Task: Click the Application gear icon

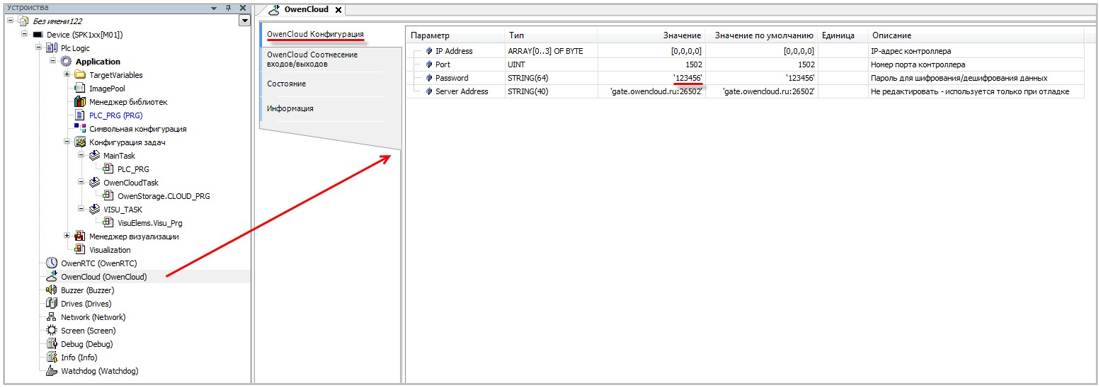Action: click(x=67, y=62)
